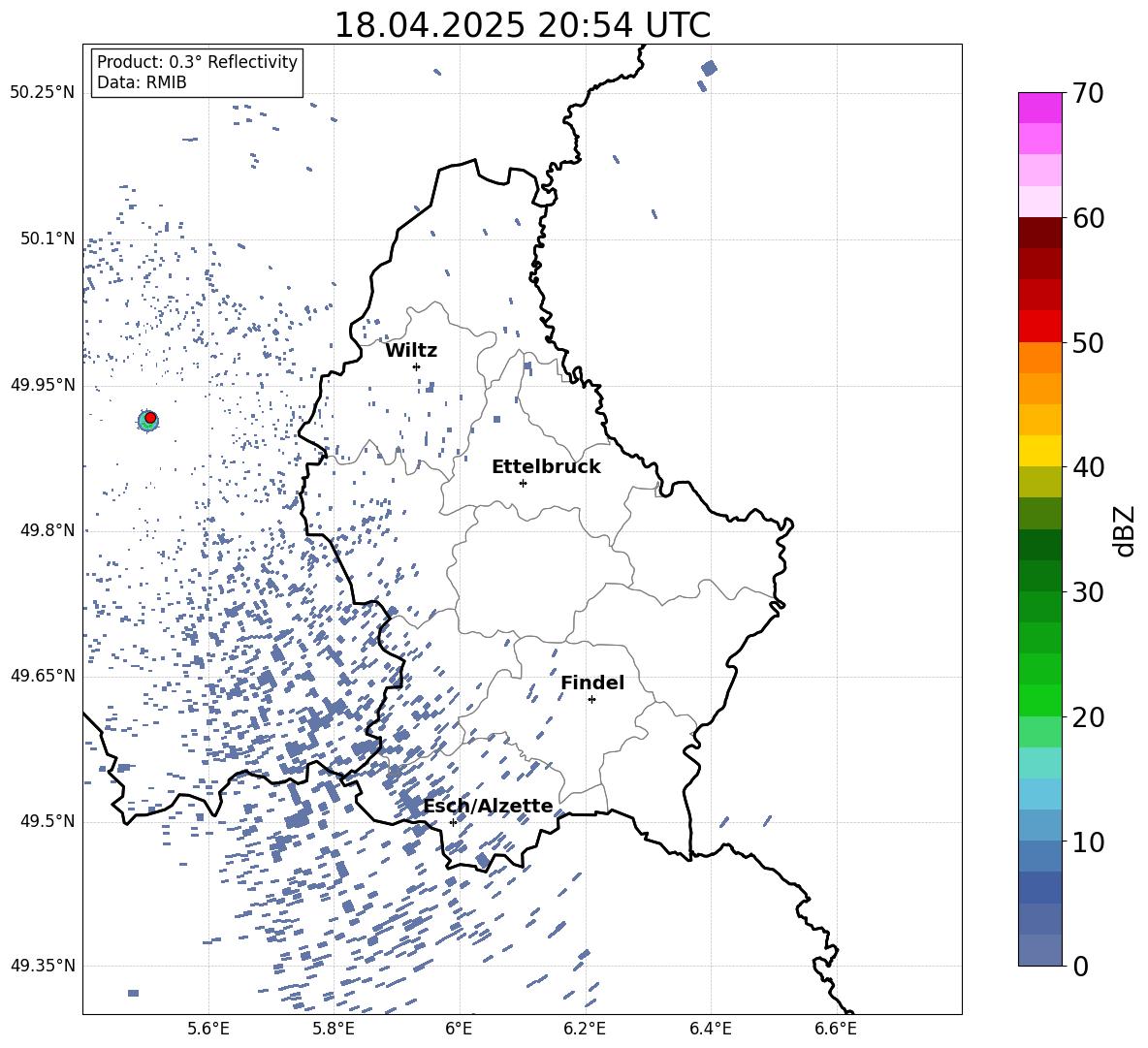Click the 6°E longitude label
Viewport: 1148px width, 1048px height.
(x=459, y=1029)
